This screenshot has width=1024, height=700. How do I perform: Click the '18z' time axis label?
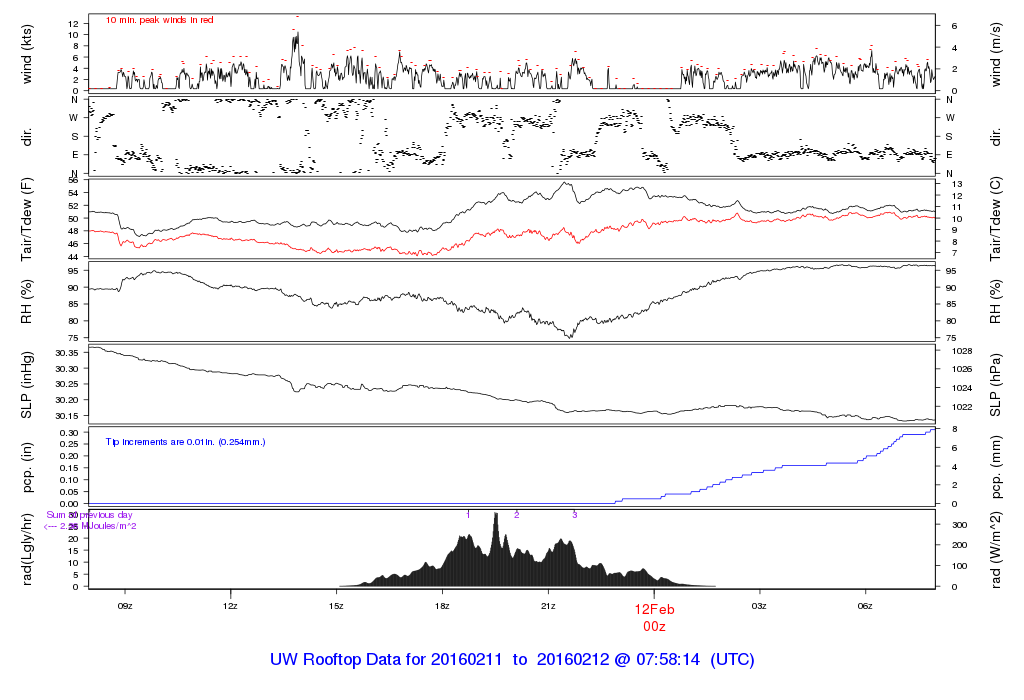pyautogui.click(x=442, y=606)
